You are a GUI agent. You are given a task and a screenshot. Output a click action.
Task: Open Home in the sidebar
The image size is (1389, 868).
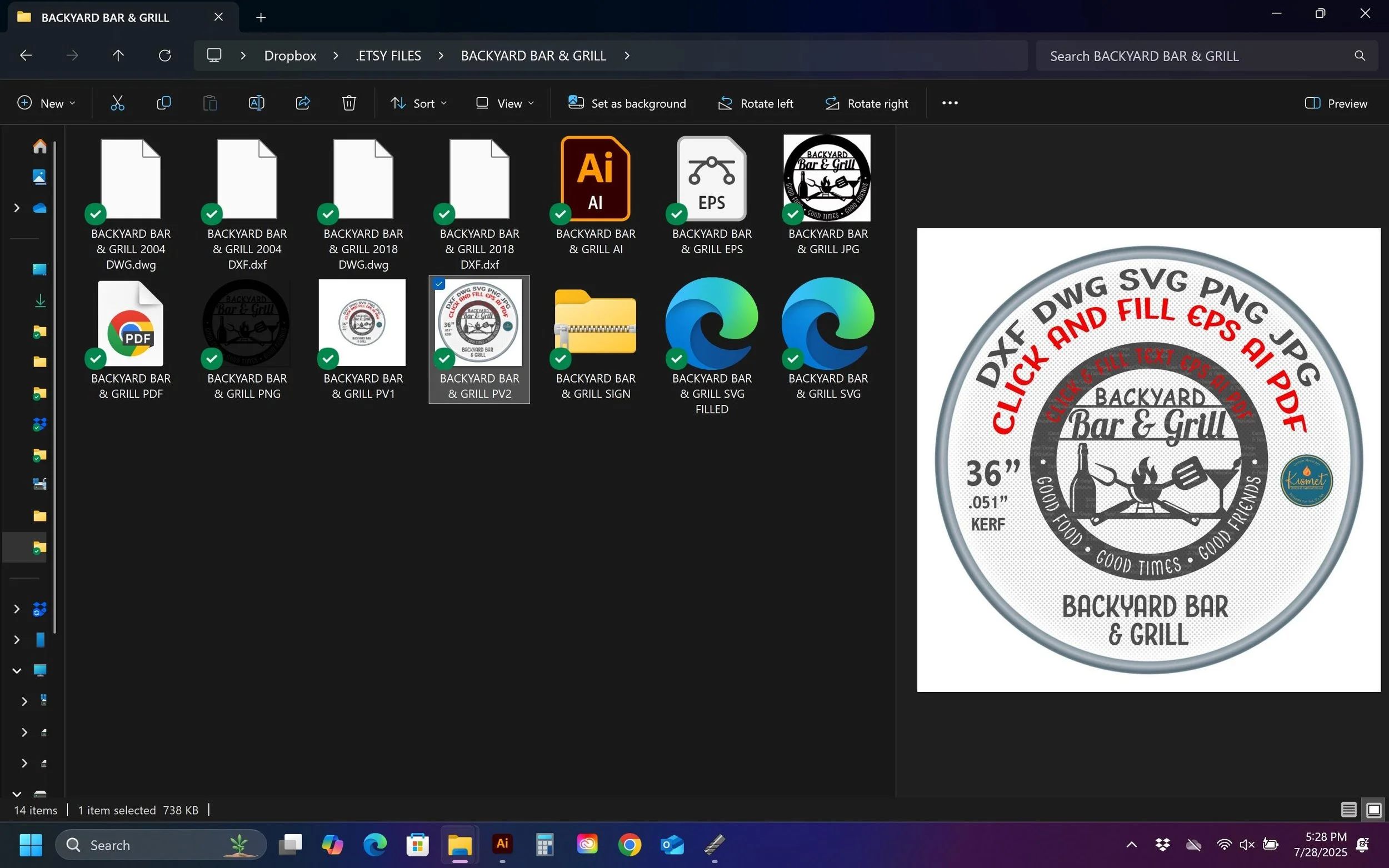point(39,147)
